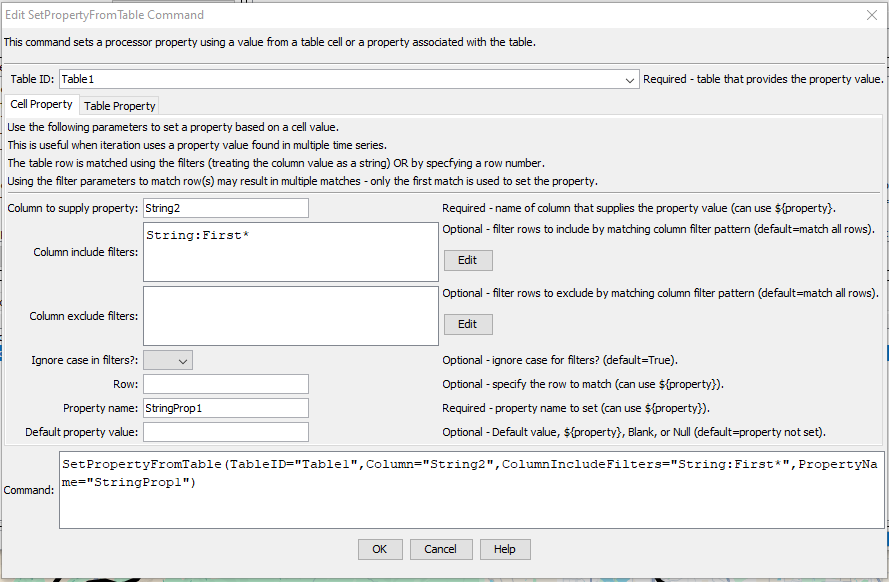Click the dialog title 'Edit SetPropertyFromTable Command'

104,15
